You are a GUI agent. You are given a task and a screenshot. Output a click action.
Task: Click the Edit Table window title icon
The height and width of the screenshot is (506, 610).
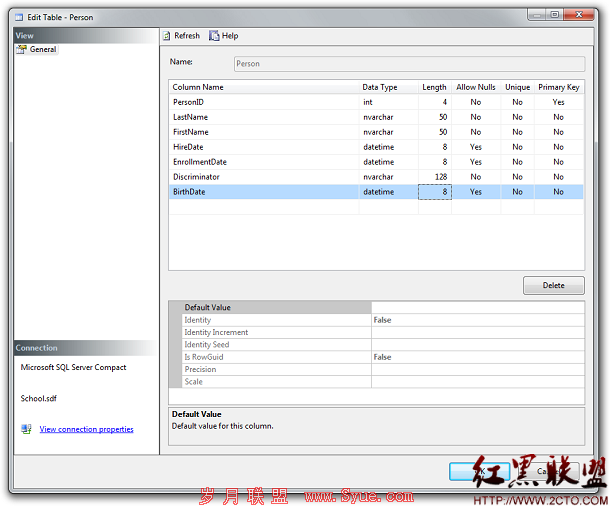click(x=19, y=18)
